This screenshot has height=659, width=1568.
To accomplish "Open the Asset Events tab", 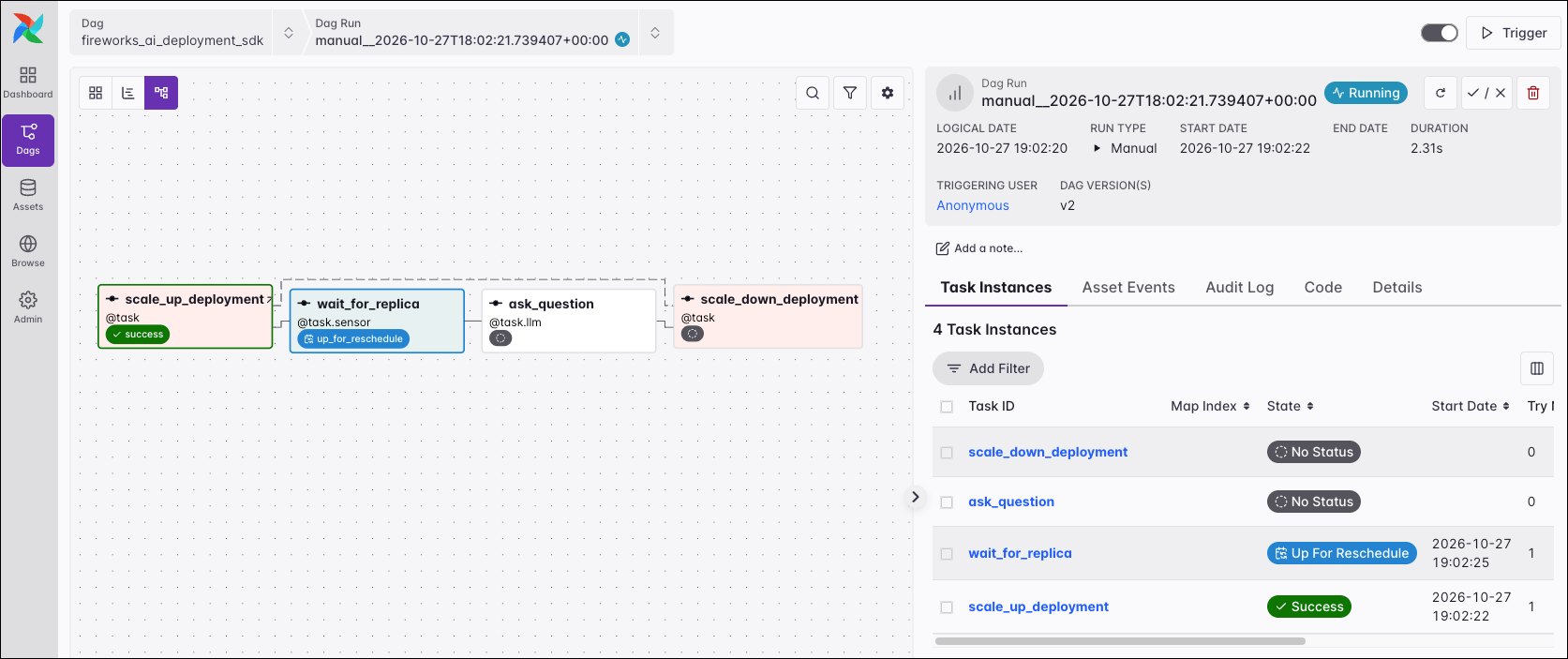I will pyautogui.click(x=1128, y=288).
